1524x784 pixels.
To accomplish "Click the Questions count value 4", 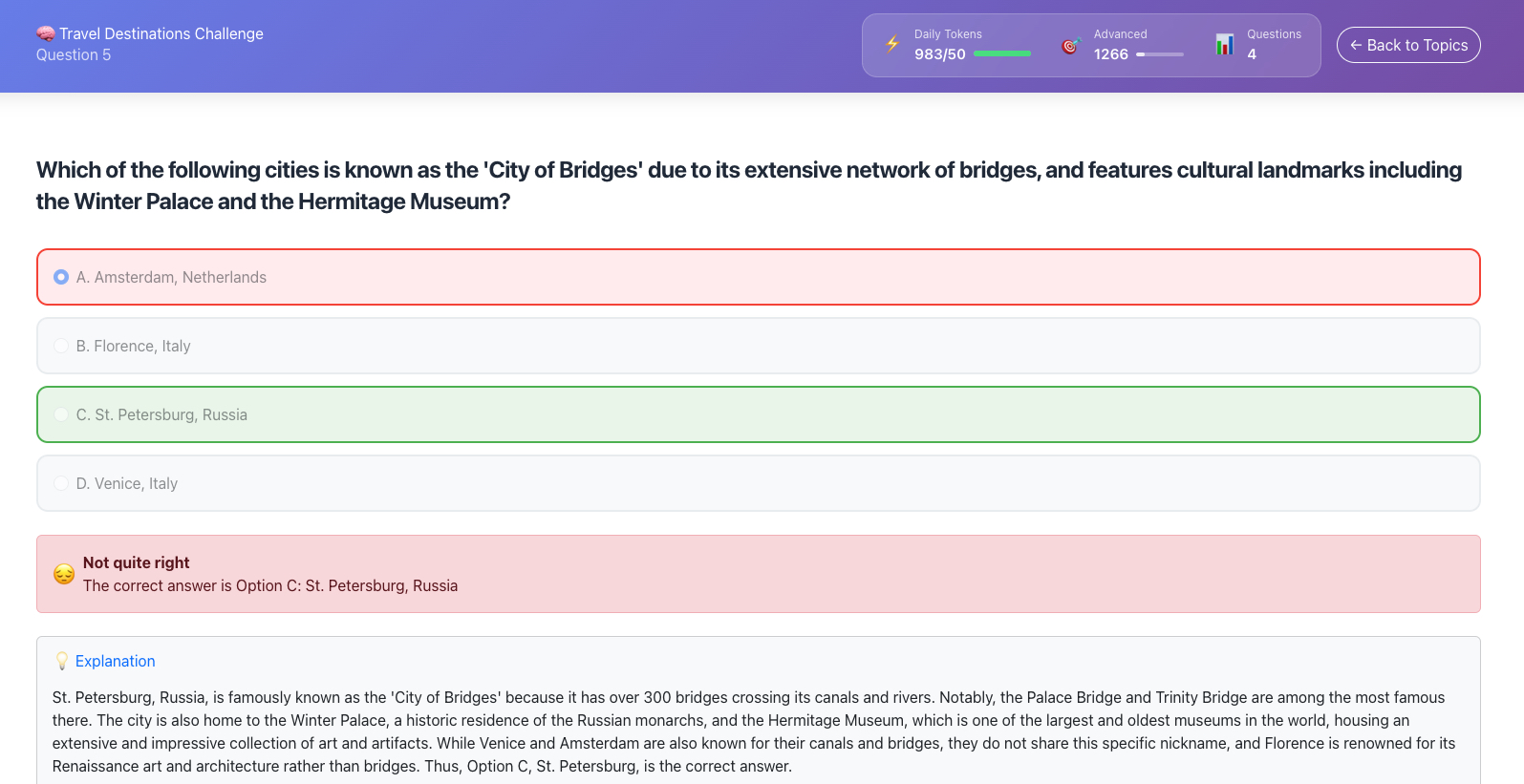I will pyautogui.click(x=1252, y=54).
